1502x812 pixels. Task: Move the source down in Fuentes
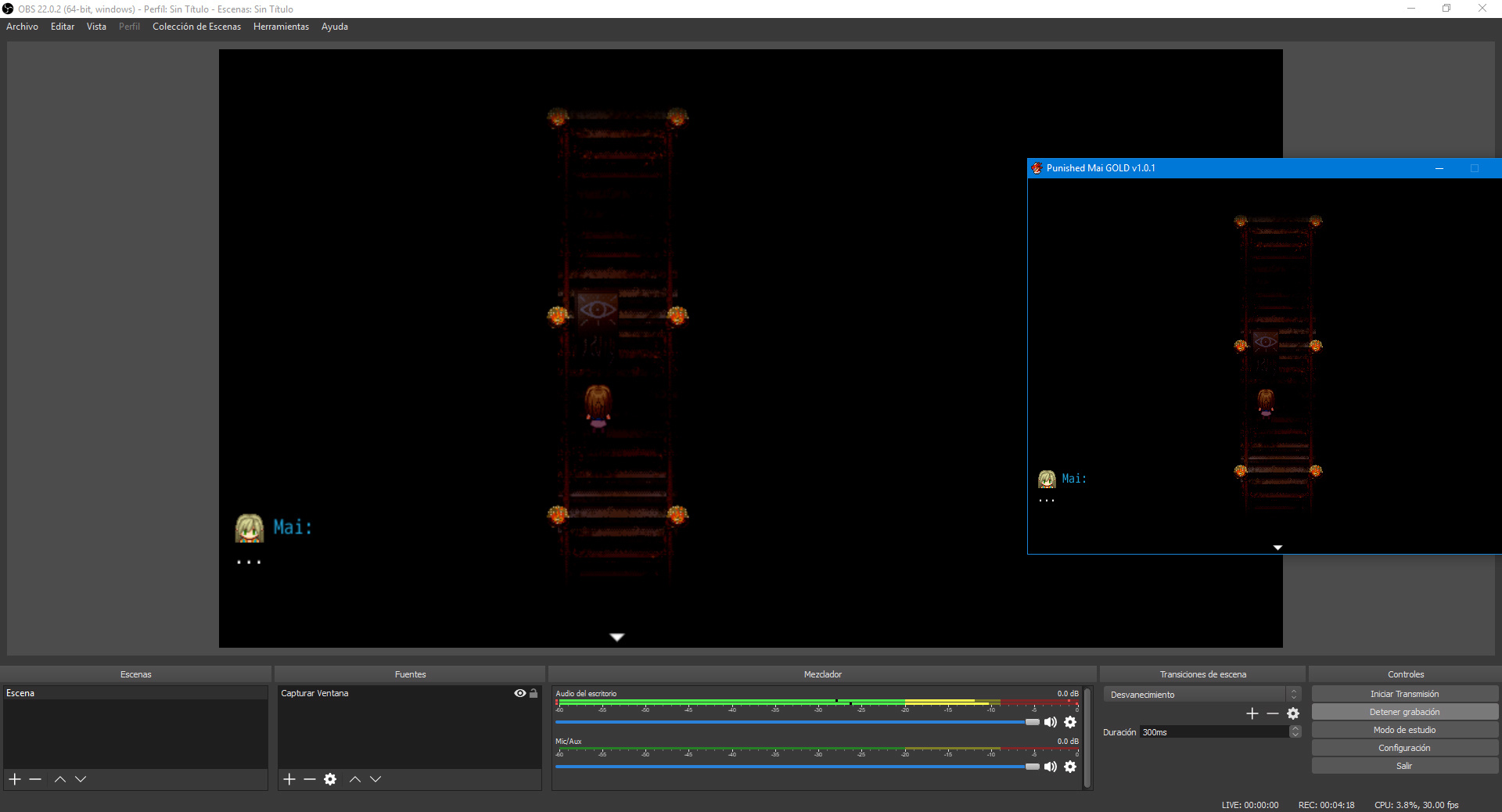click(375, 779)
